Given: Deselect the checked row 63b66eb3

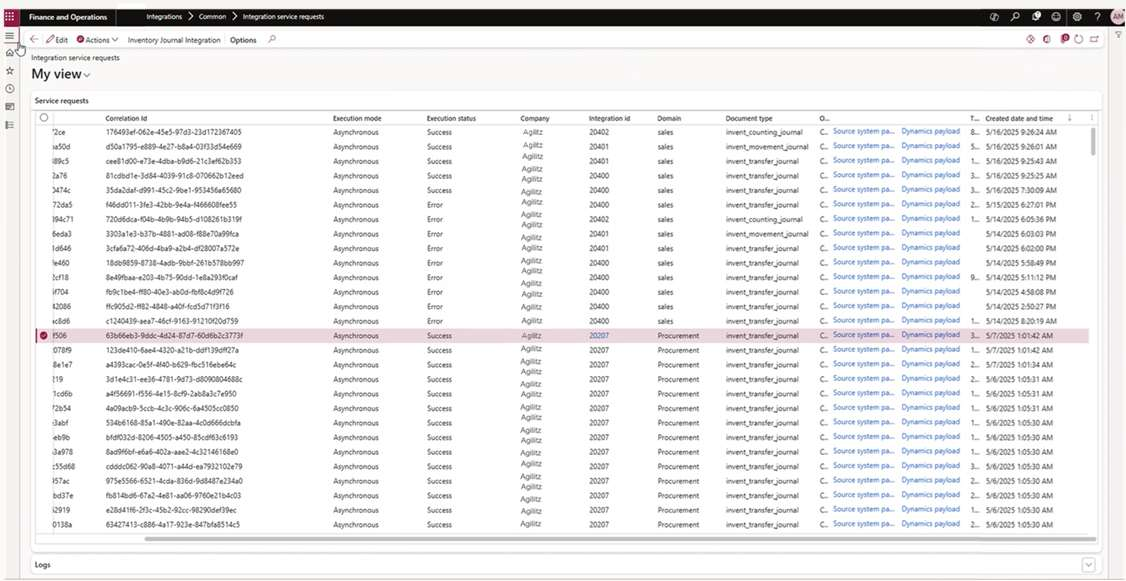Looking at the screenshot, I should 44,335.
